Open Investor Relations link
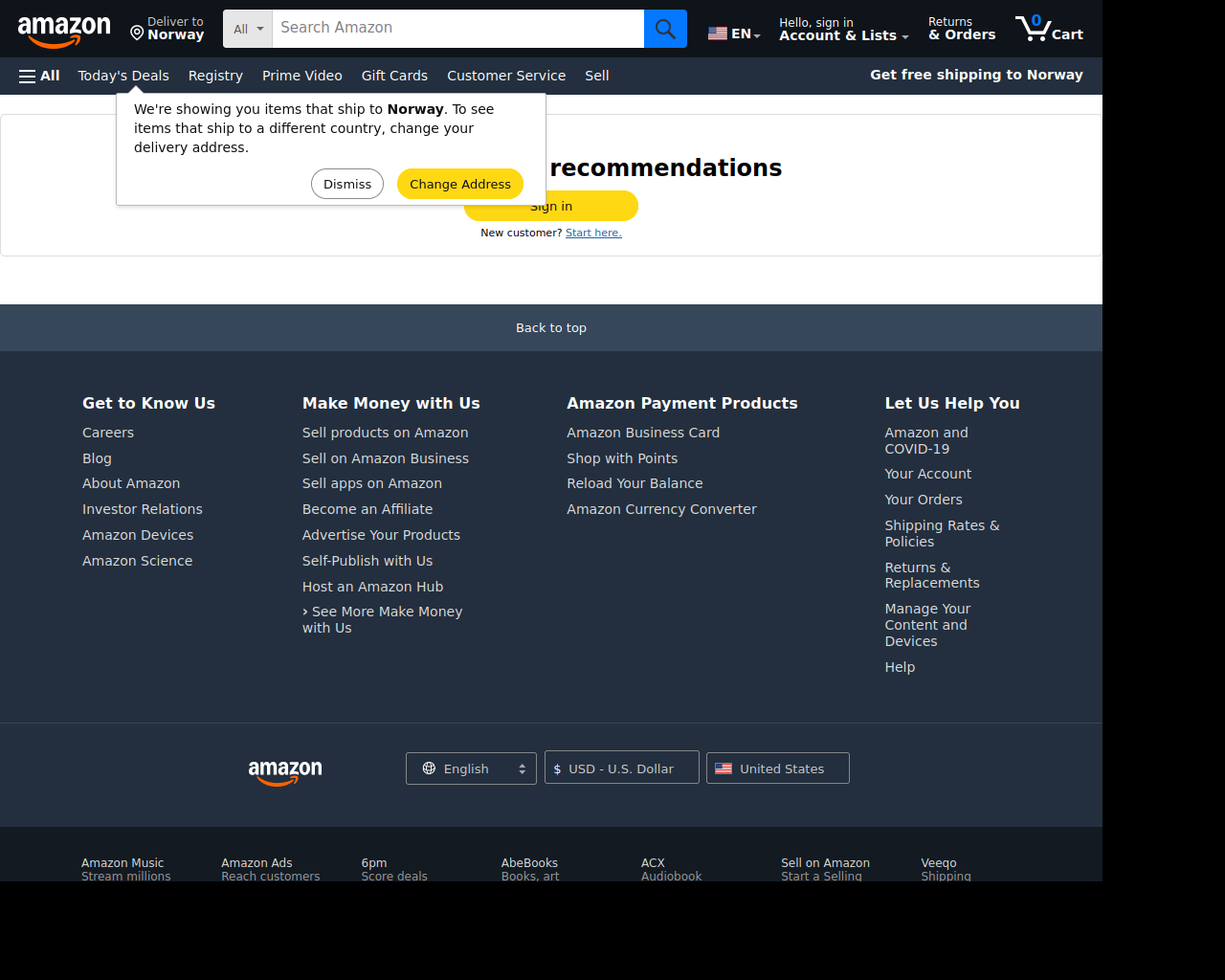The image size is (1225, 980). click(143, 509)
